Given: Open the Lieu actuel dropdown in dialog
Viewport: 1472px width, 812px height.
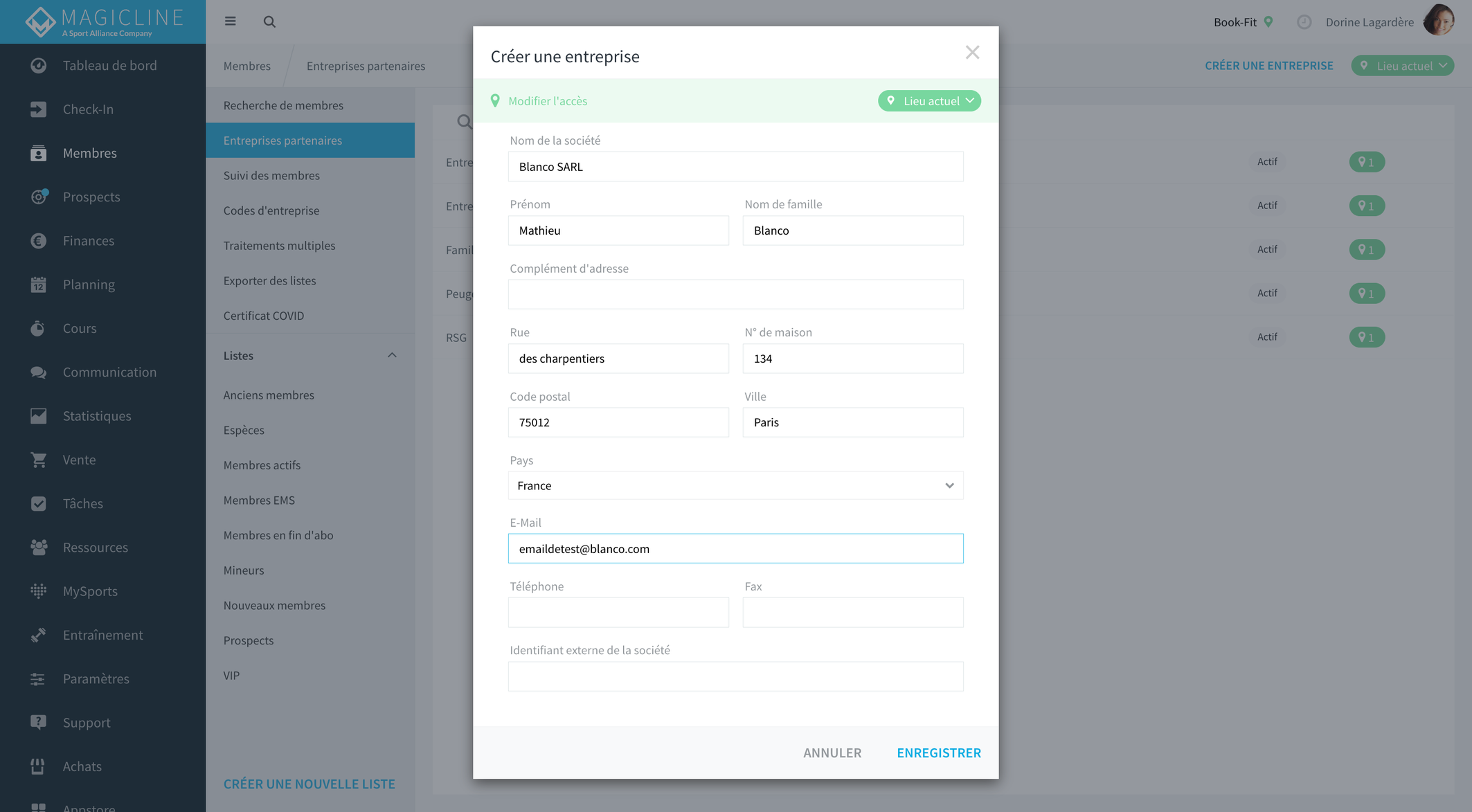Looking at the screenshot, I should (x=929, y=101).
